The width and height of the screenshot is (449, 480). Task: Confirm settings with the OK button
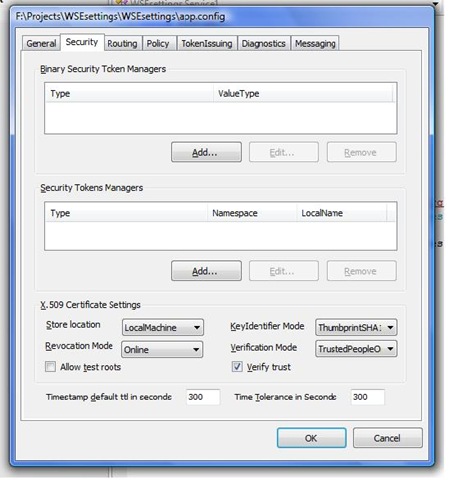[x=312, y=438]
